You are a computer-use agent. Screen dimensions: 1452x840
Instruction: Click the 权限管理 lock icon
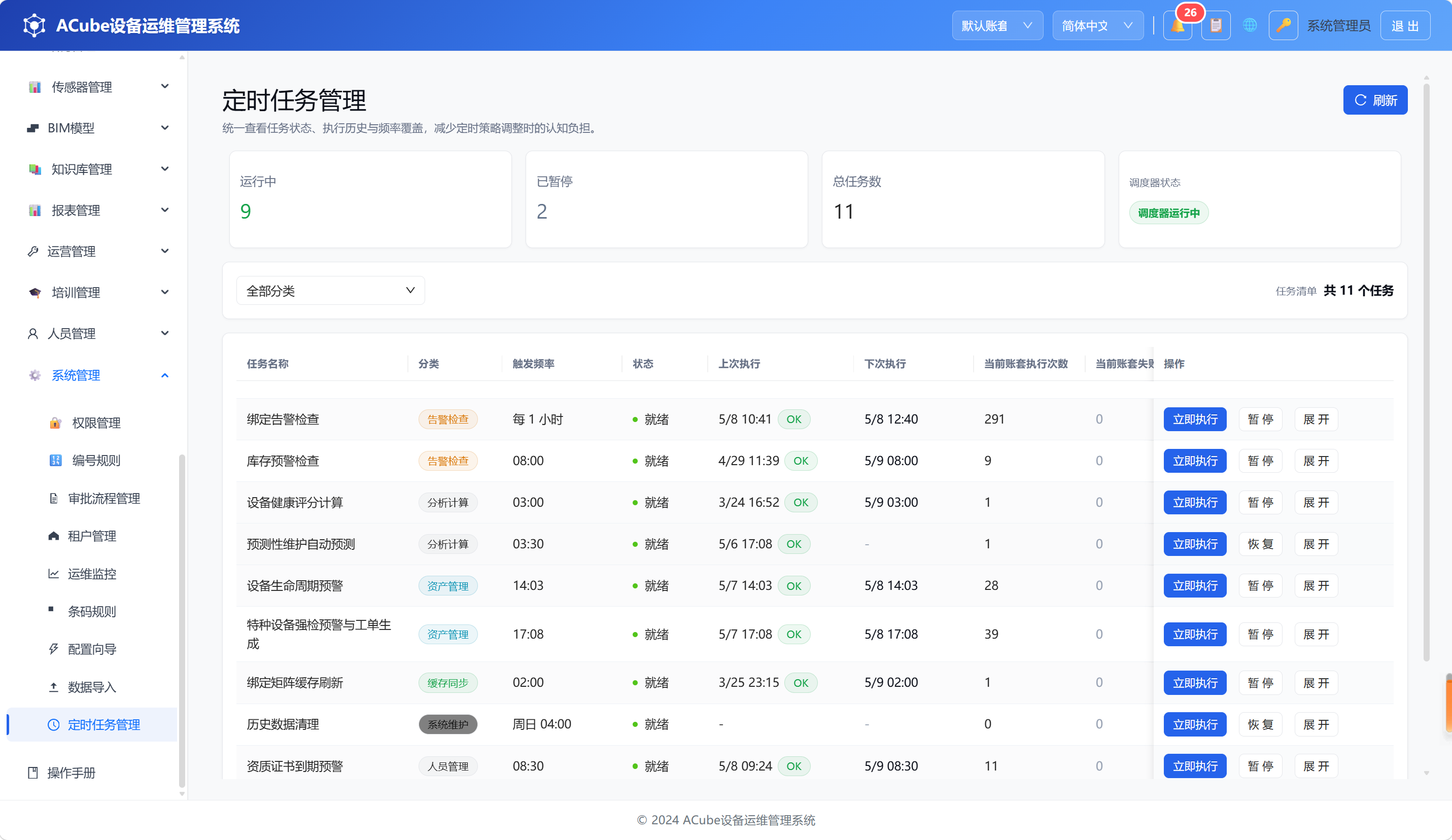55,423
